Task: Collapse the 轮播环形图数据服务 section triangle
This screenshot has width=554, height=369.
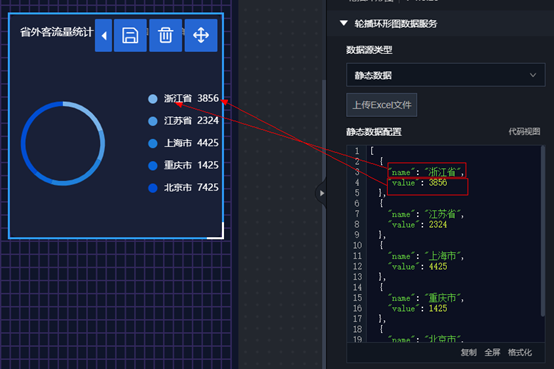Action: (x=343, y=23)
